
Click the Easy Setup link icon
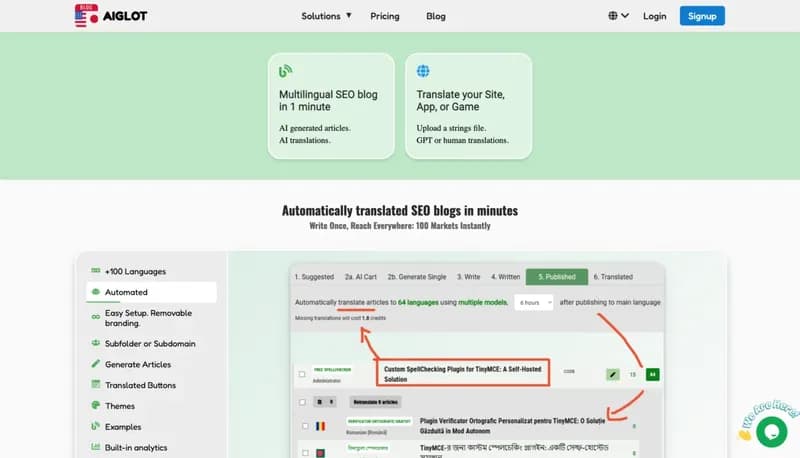click(95, 317)
